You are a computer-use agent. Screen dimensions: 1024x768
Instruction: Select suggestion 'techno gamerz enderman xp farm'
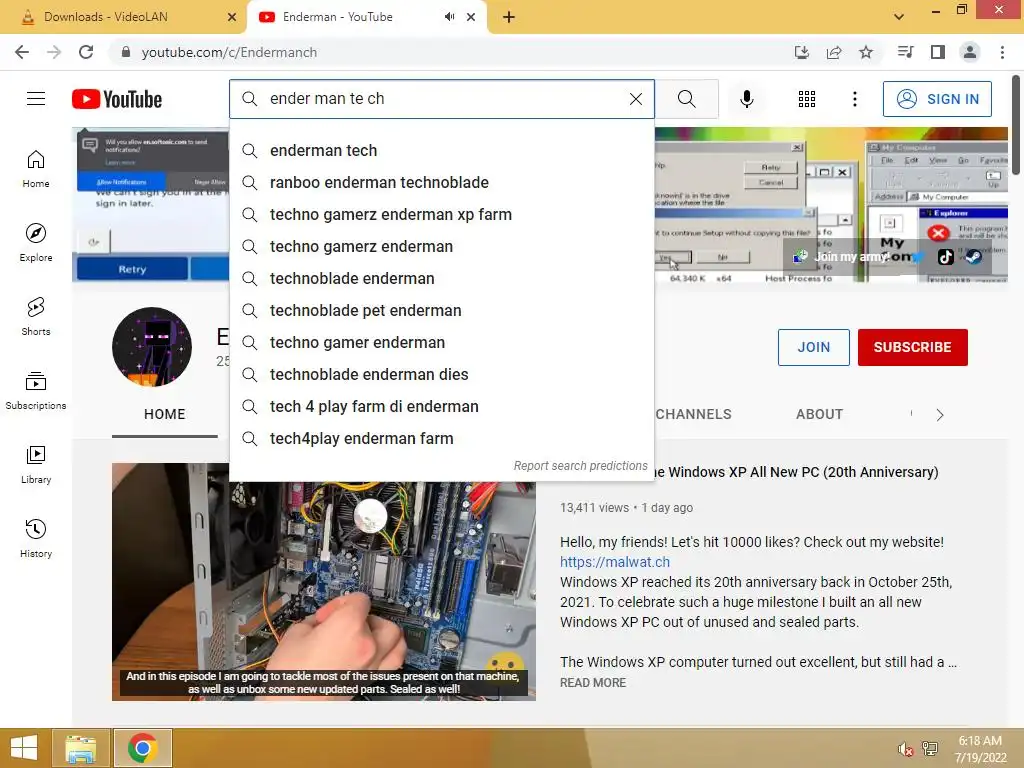point(441,214)
